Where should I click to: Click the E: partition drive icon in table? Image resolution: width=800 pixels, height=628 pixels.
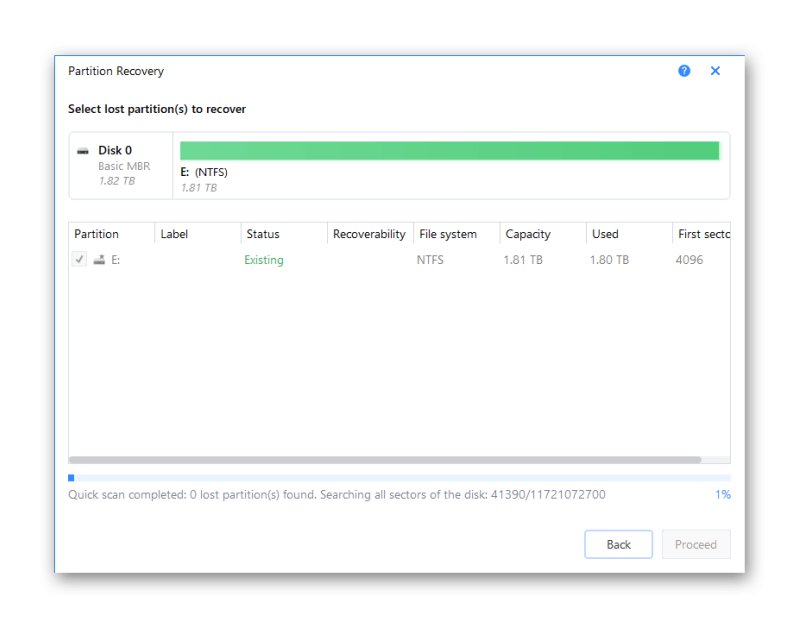pyautogui.click(x=99, y=260)
